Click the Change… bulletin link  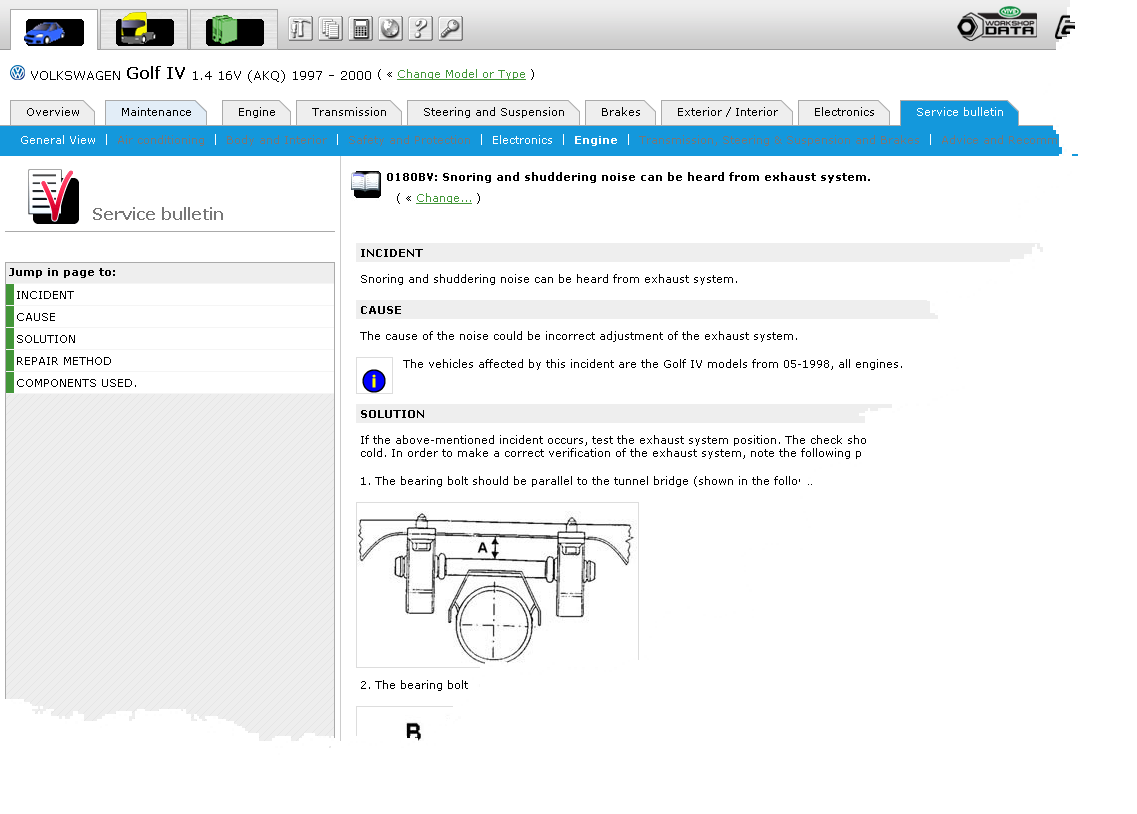444,198
